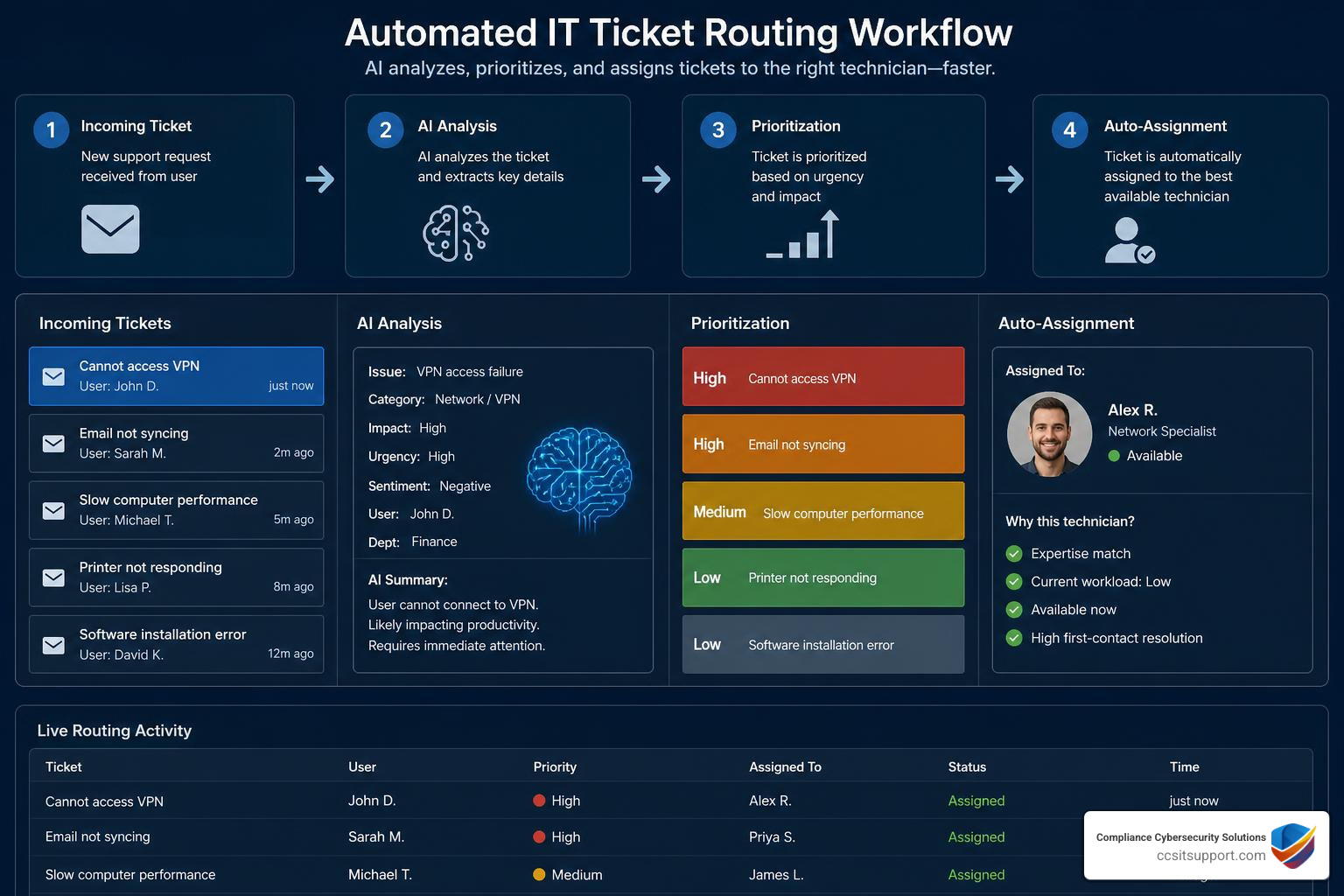Click the Time column header
The height and width of the screenshot is (896, 1344).
[1185, 766]
